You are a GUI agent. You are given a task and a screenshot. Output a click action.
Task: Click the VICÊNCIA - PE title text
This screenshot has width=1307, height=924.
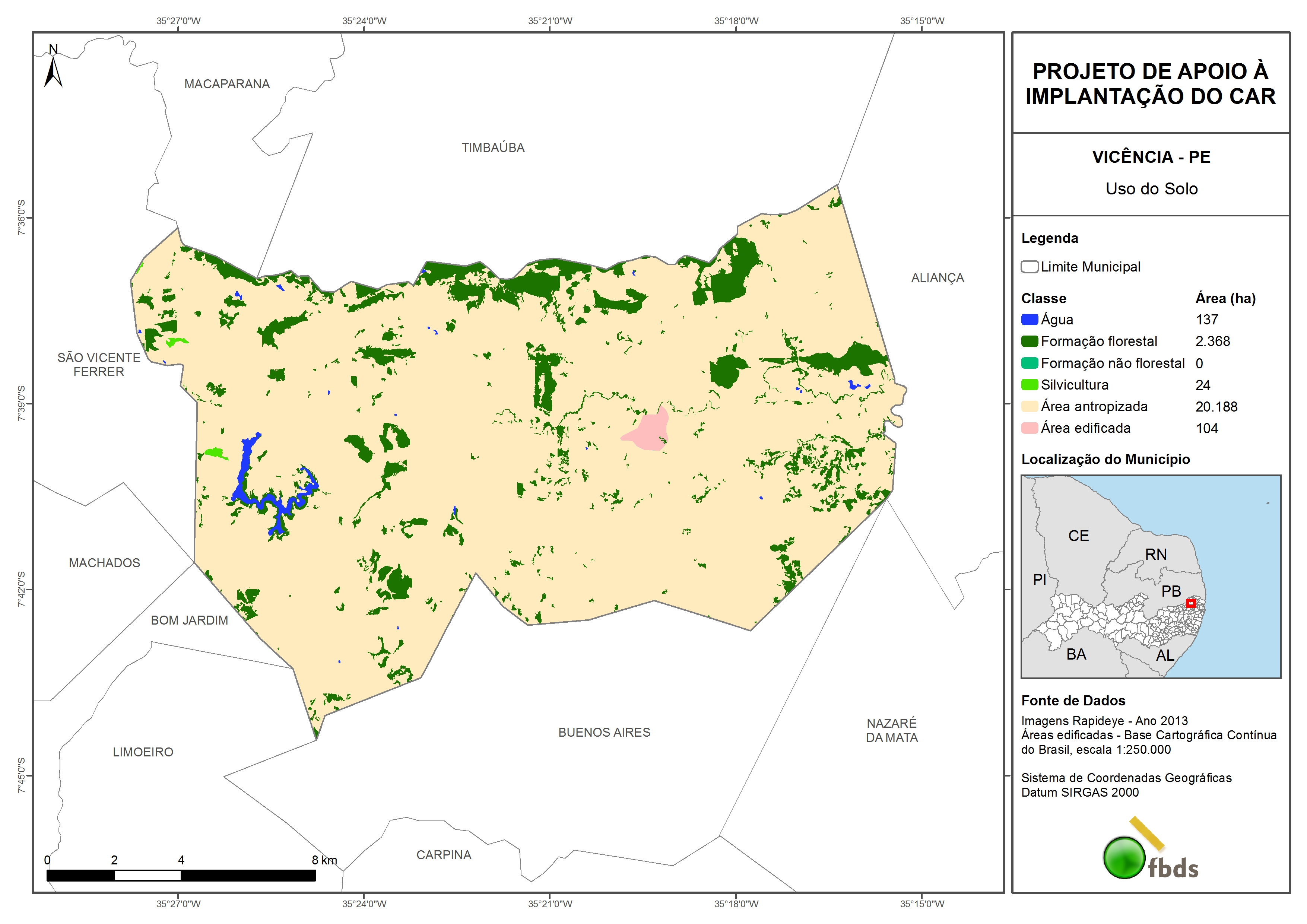click(x=1151, y=156)
